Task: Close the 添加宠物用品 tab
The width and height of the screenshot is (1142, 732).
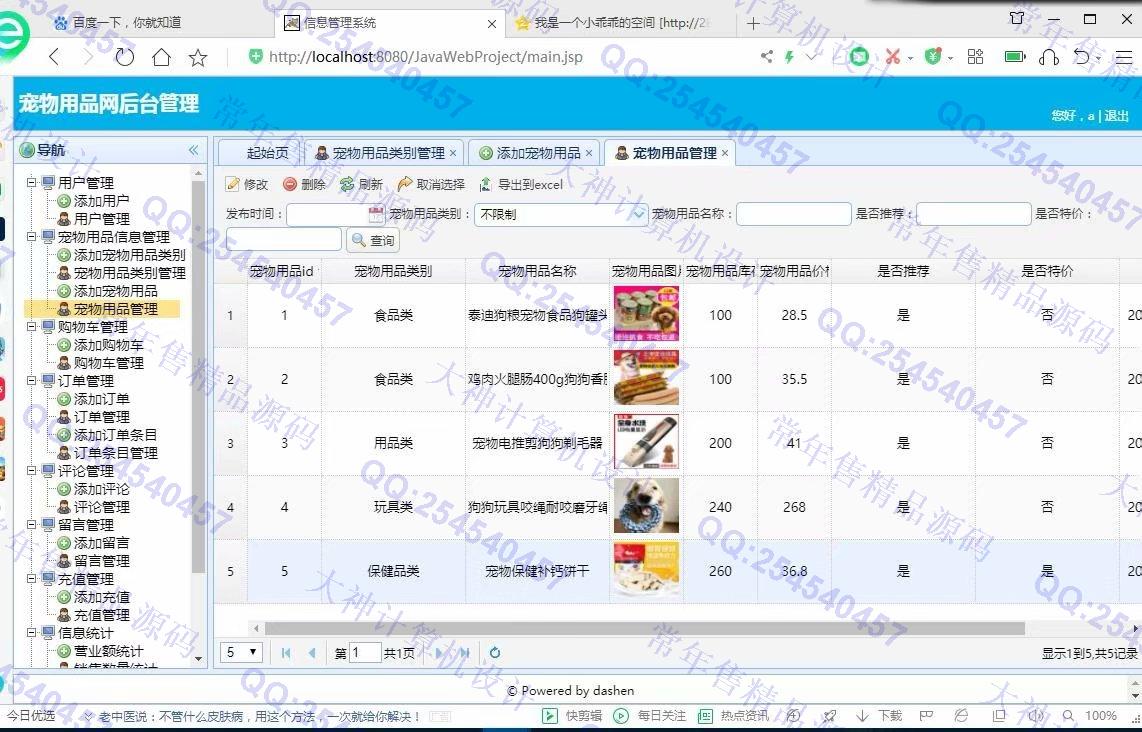Action: point(589,153)
